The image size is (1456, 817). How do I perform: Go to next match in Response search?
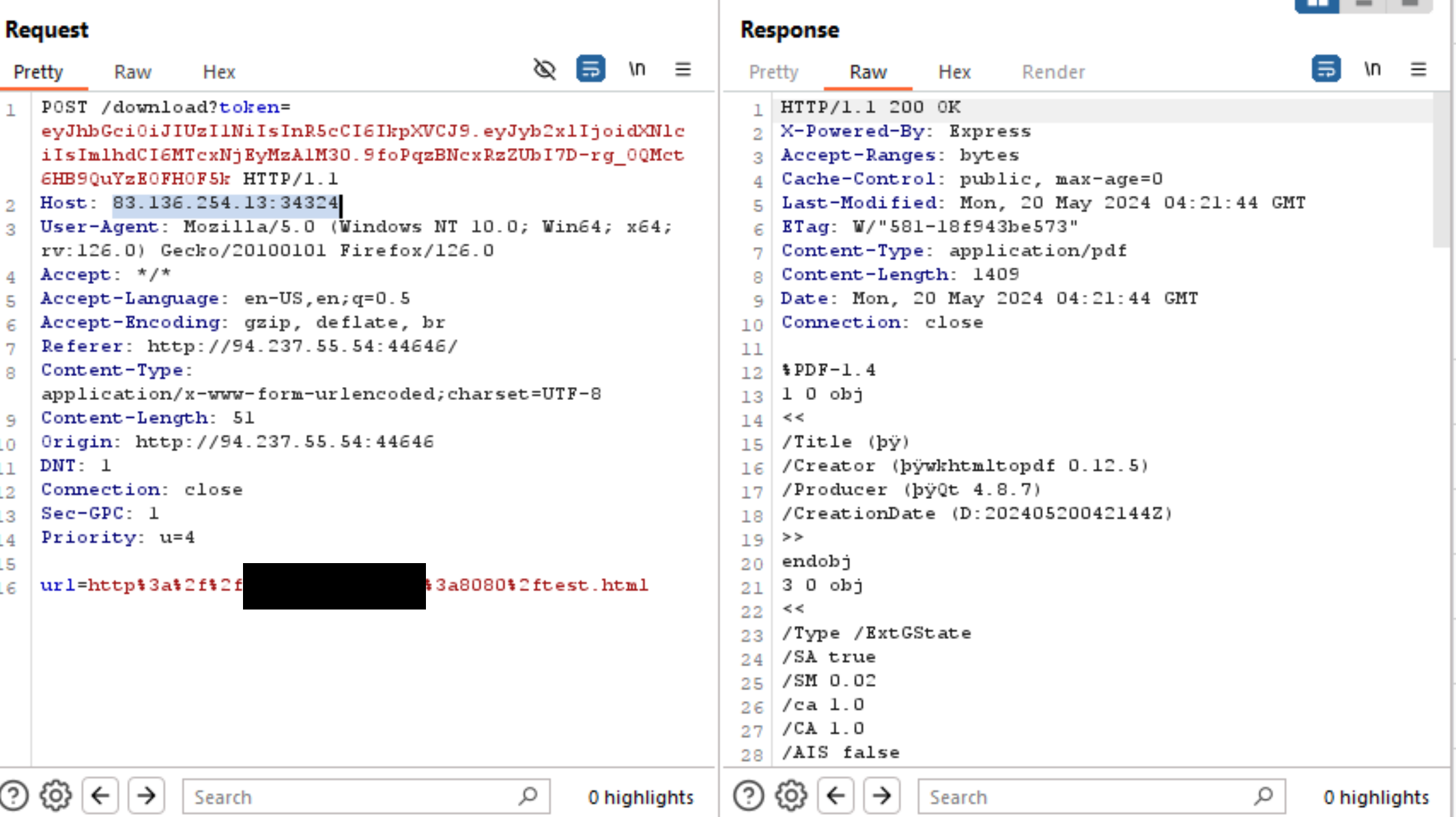pos(881,796)
